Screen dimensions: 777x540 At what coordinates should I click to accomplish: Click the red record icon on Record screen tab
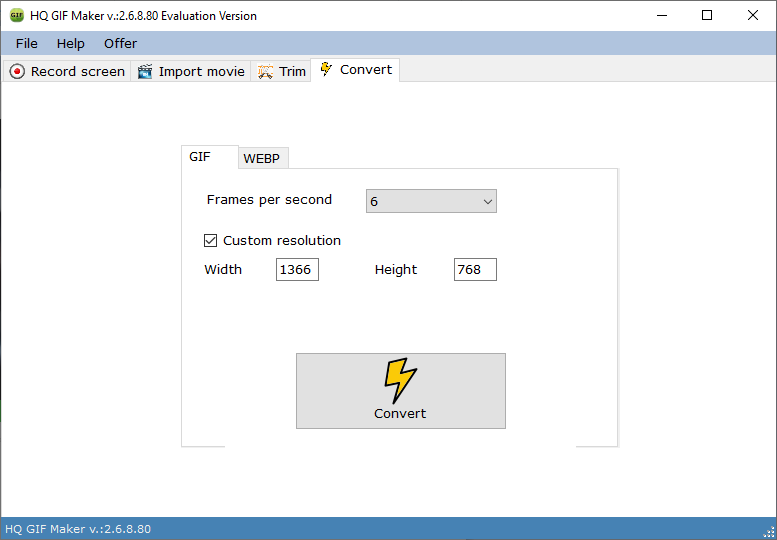click(x=17, y=71)
